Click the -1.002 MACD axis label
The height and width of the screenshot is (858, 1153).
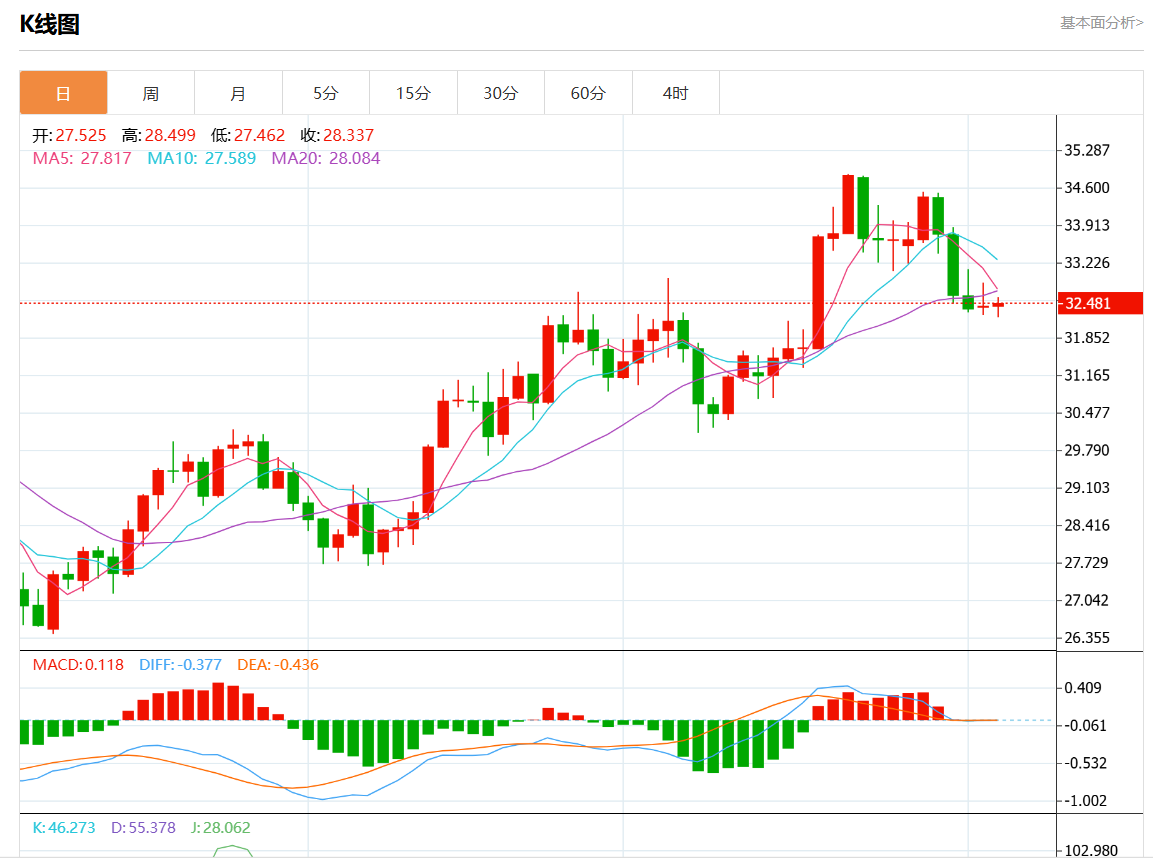(x=1085, y=801)
